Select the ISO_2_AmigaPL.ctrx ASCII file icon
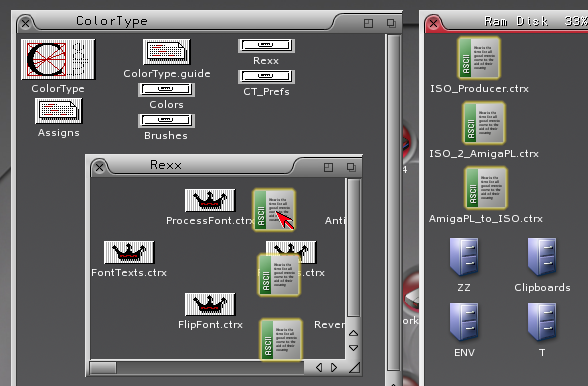This screenshot has width=588, height=386. click(x=484, y=123)
